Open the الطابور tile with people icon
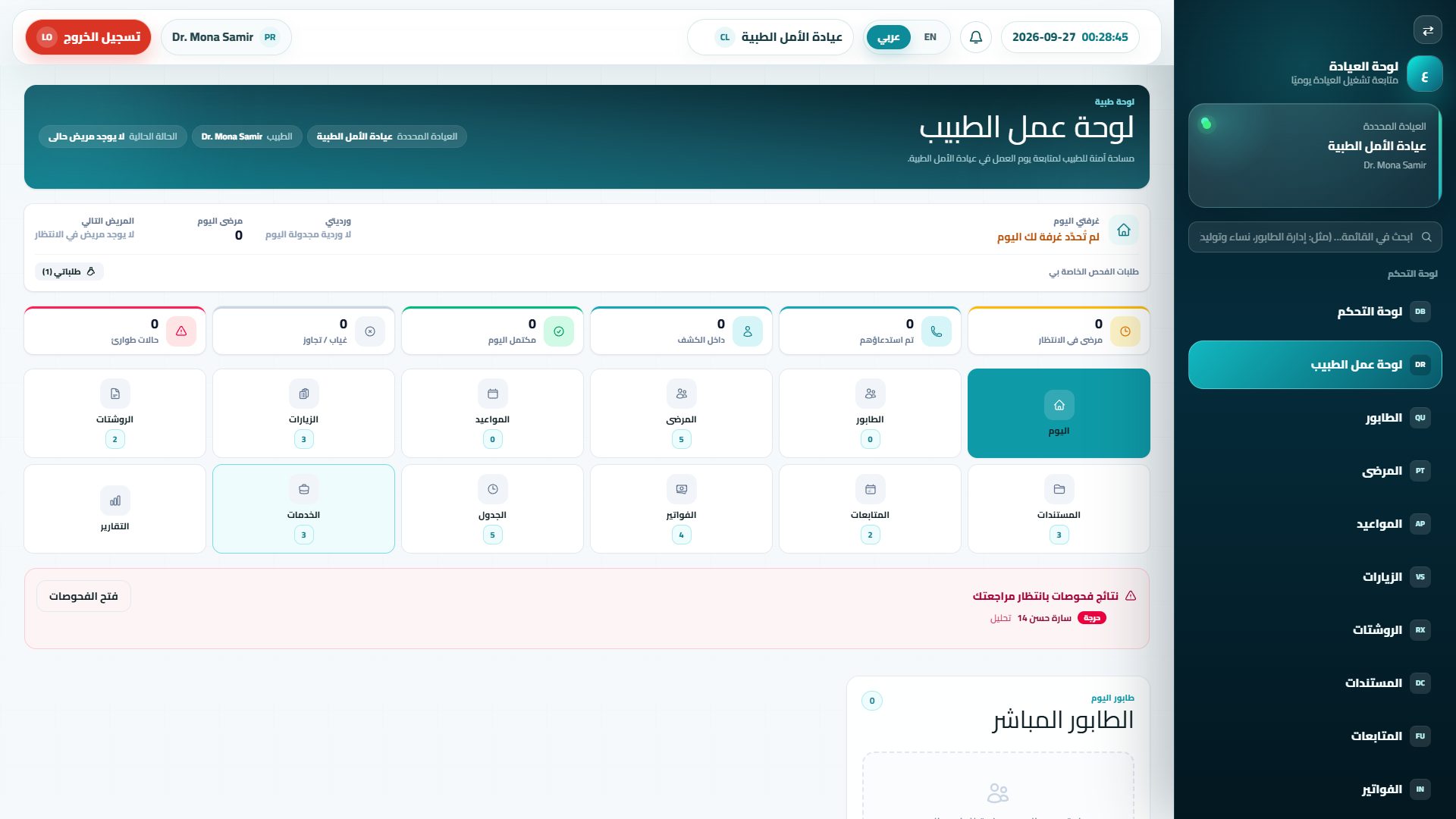The image size is (1456, 819). [870, 413]
